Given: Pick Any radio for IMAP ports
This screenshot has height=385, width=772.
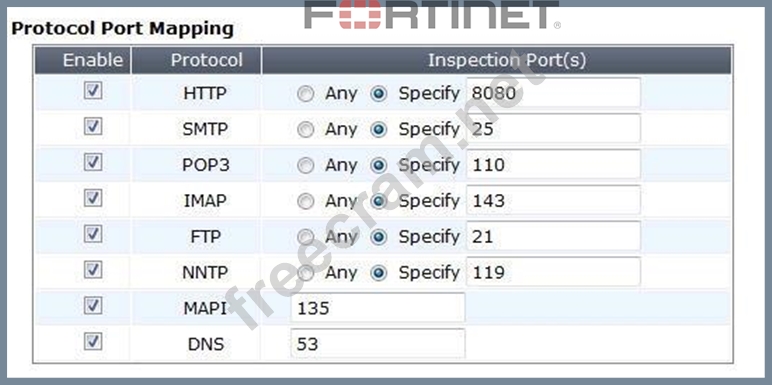Looking at the screenshot, I should (306, 201).
